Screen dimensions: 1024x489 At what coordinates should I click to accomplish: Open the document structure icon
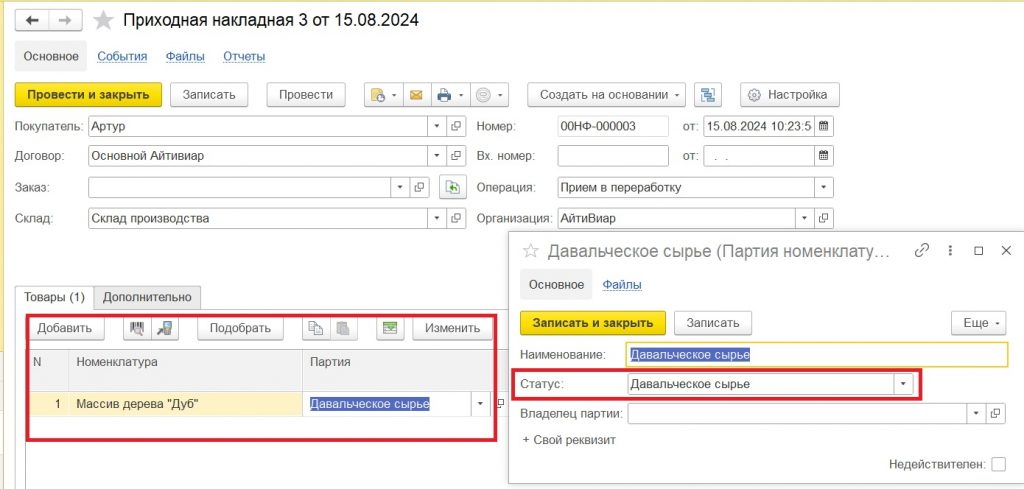(707, 95)
